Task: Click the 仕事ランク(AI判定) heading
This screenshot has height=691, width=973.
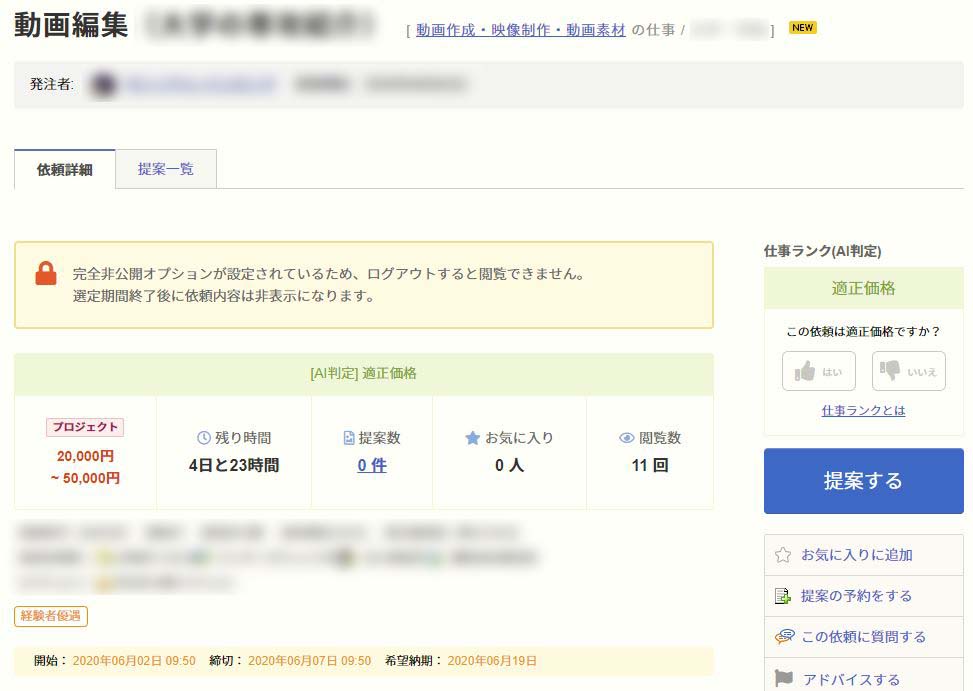Action: (822, 251)
